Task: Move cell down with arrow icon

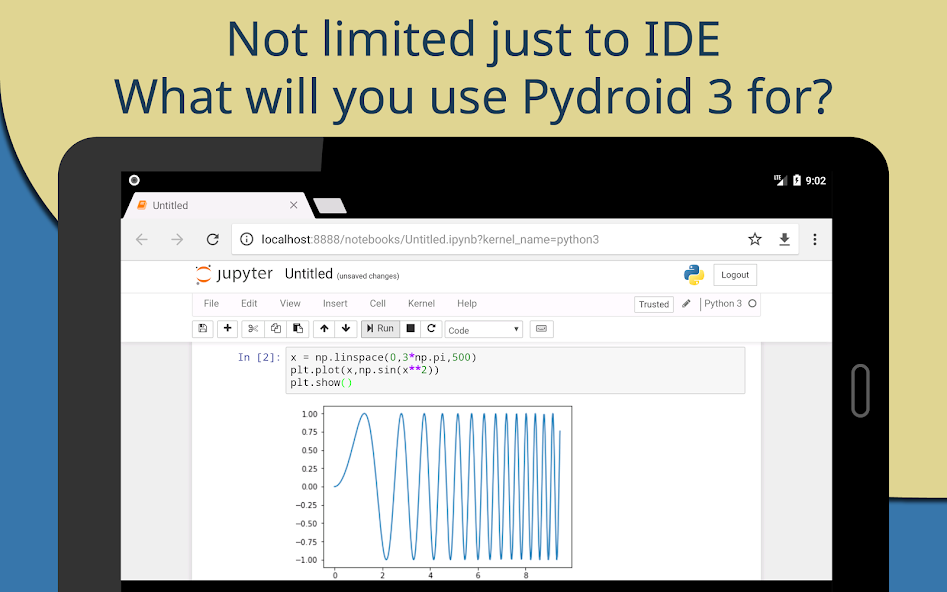Action: click(x=345, y=328)
